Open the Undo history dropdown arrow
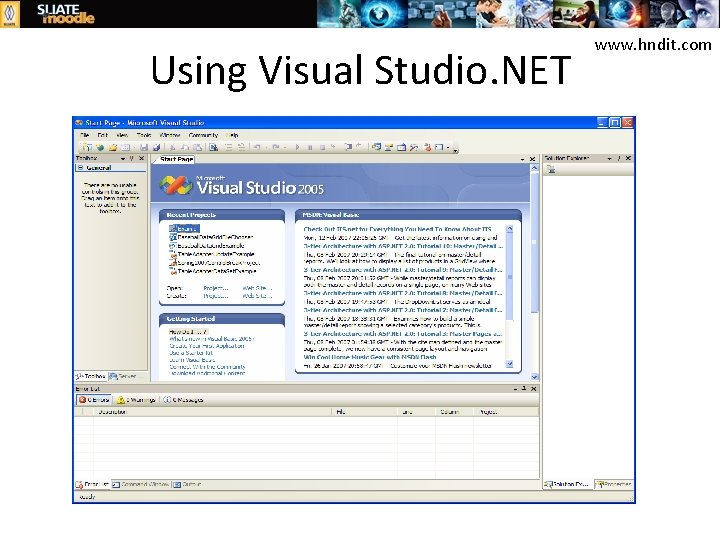Screen dimensions: 720x540 tap(266, 147)
